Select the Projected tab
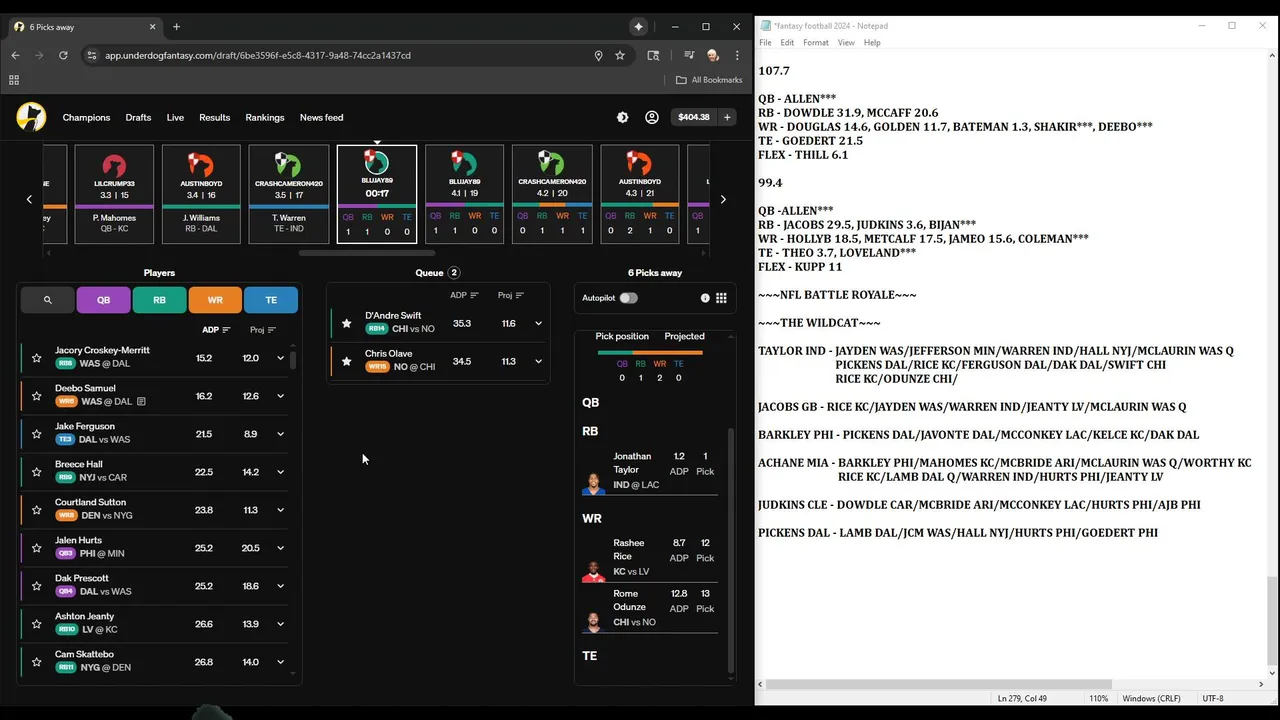This screenshot has height=720, width=1280. tap(684, 336)
